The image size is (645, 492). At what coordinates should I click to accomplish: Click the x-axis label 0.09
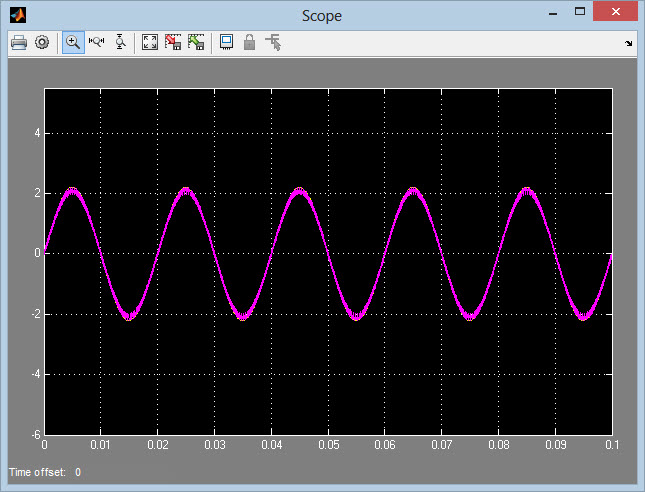tap(556, 445)
